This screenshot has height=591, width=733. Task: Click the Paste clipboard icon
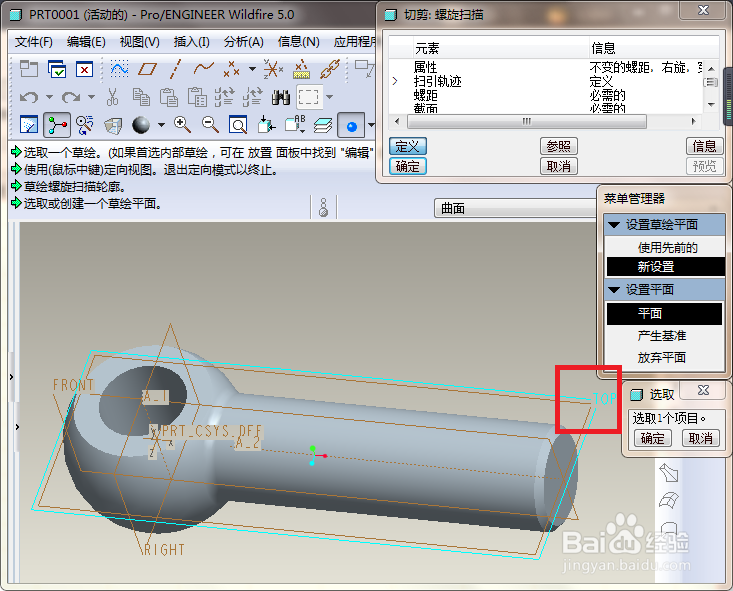pos(169,97)
